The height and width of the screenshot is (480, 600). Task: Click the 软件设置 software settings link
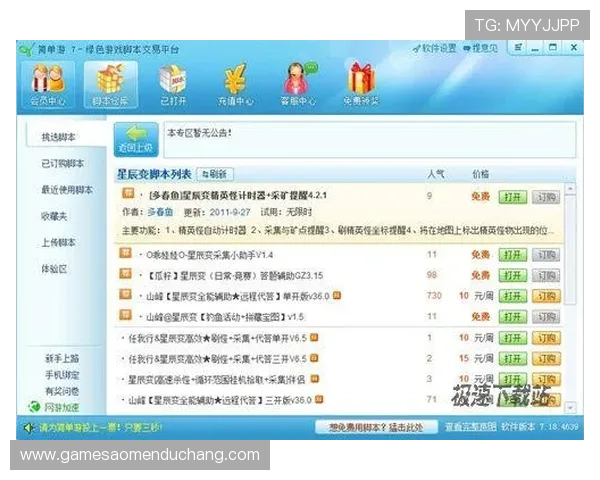coord(435,49)
